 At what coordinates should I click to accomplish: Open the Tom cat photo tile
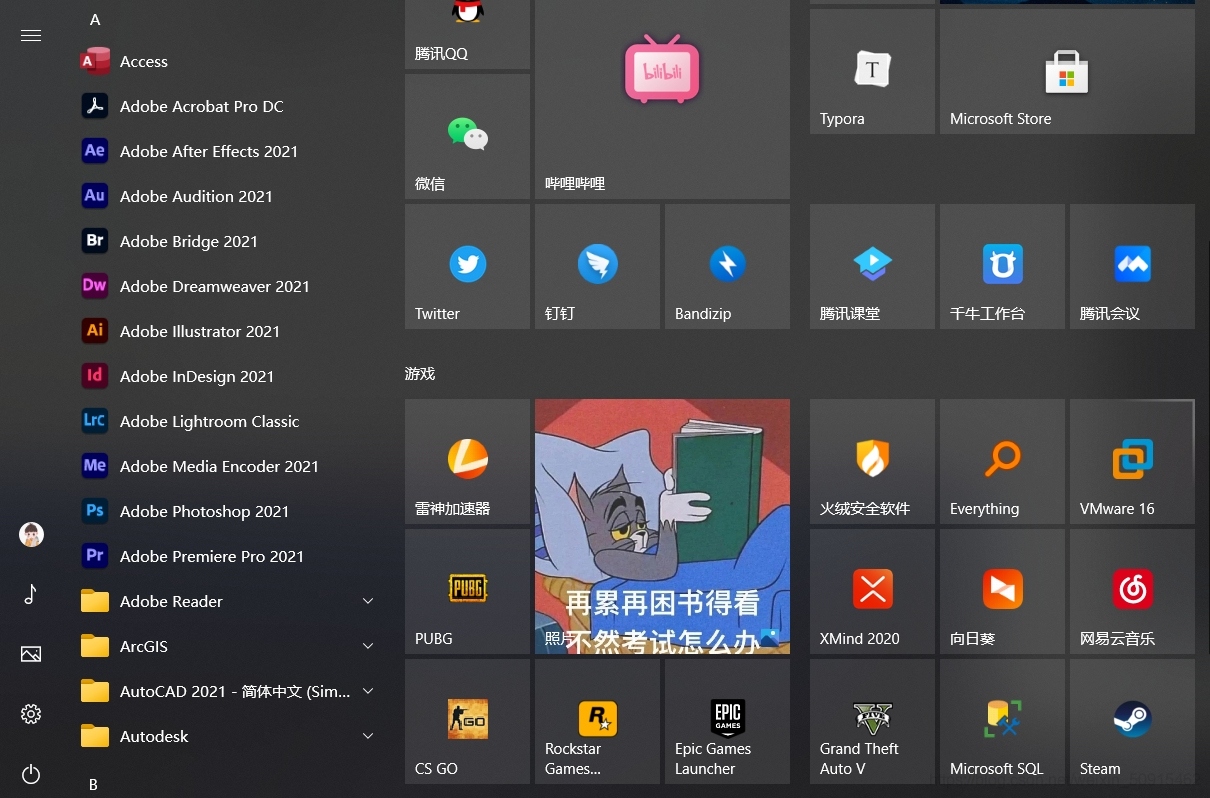[x=662, y=526]
